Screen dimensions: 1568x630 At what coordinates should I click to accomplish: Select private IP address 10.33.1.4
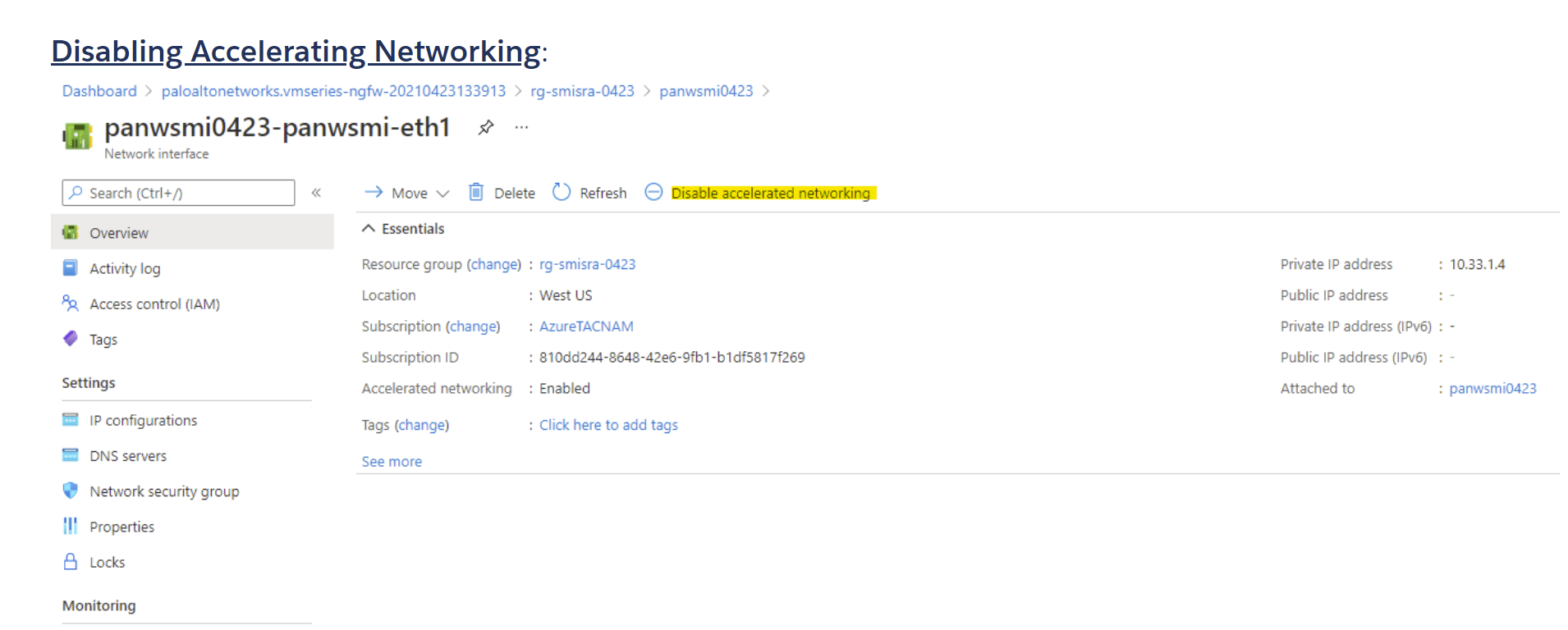pos(1477,264)
